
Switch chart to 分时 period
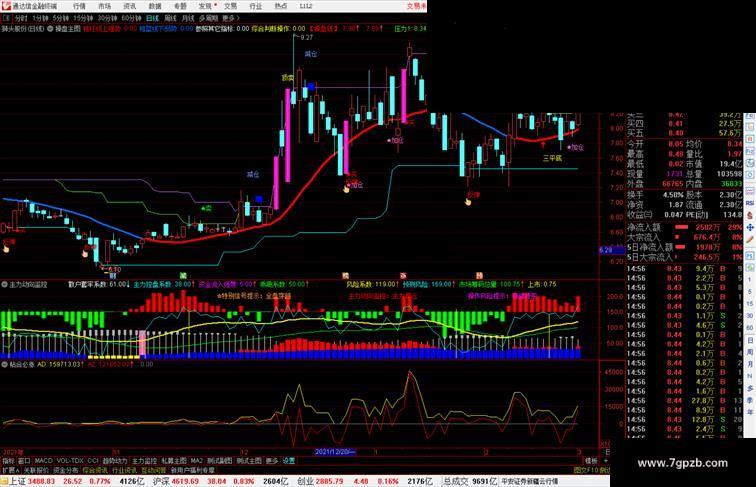(x=21, y=18)
